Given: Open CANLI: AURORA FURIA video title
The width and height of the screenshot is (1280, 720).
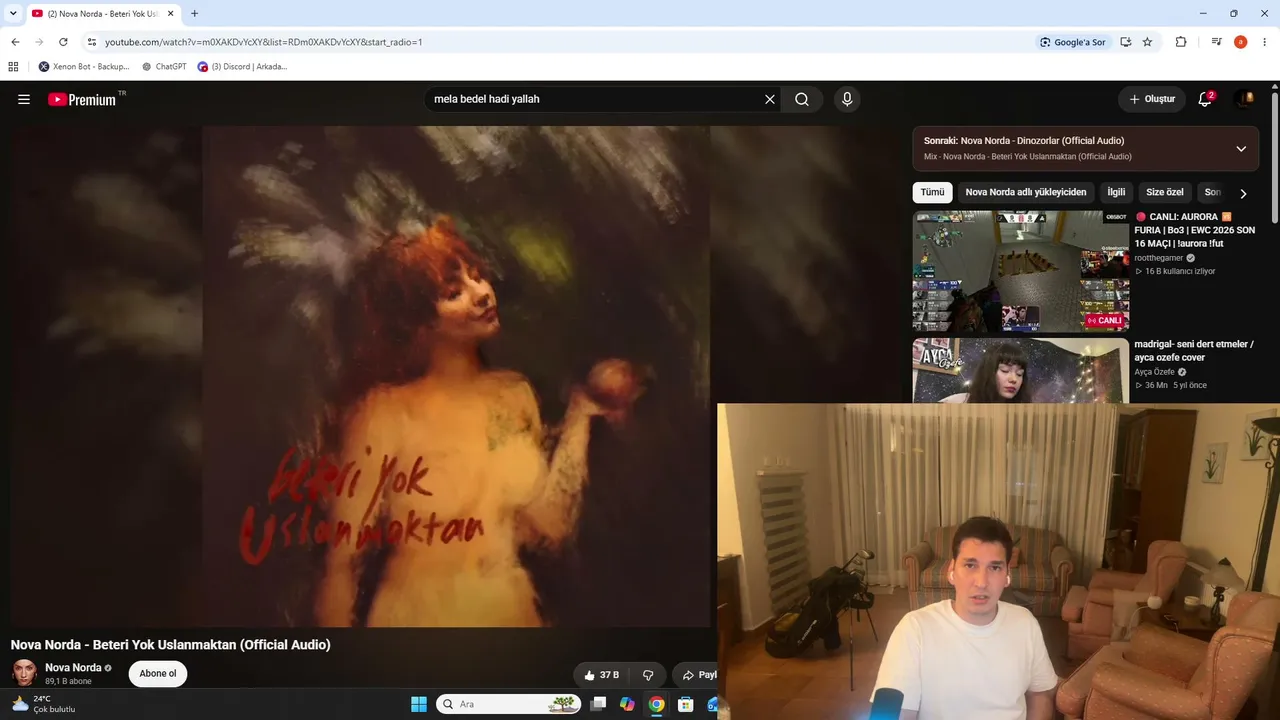Looking at the screenshot, I should click(x=1195, y=230).
